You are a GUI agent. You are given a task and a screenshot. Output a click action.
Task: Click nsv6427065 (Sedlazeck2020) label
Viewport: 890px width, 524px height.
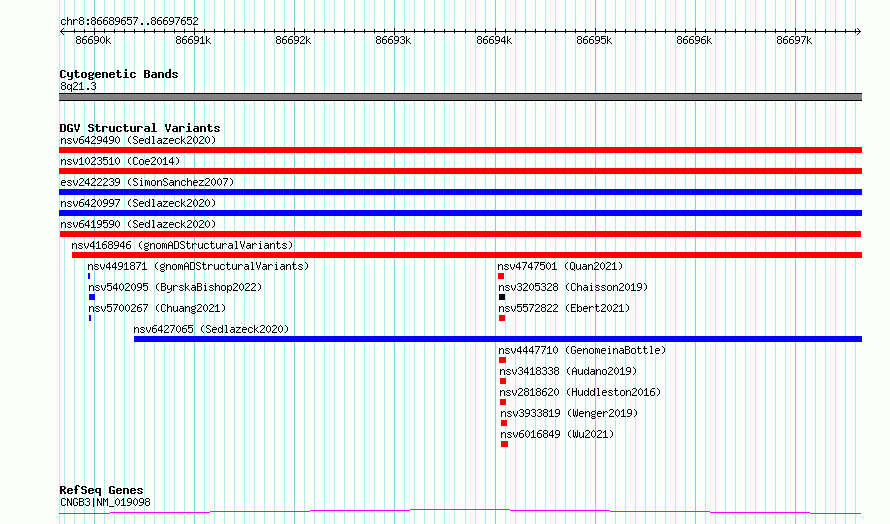[x=211, y=329]
